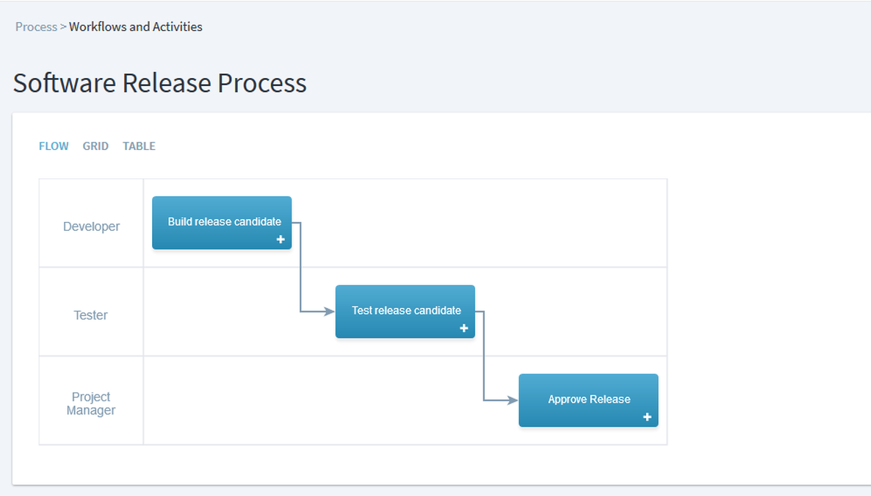
Task: Click the breadcrumb separator after Process
Action: tap(63, 27)
